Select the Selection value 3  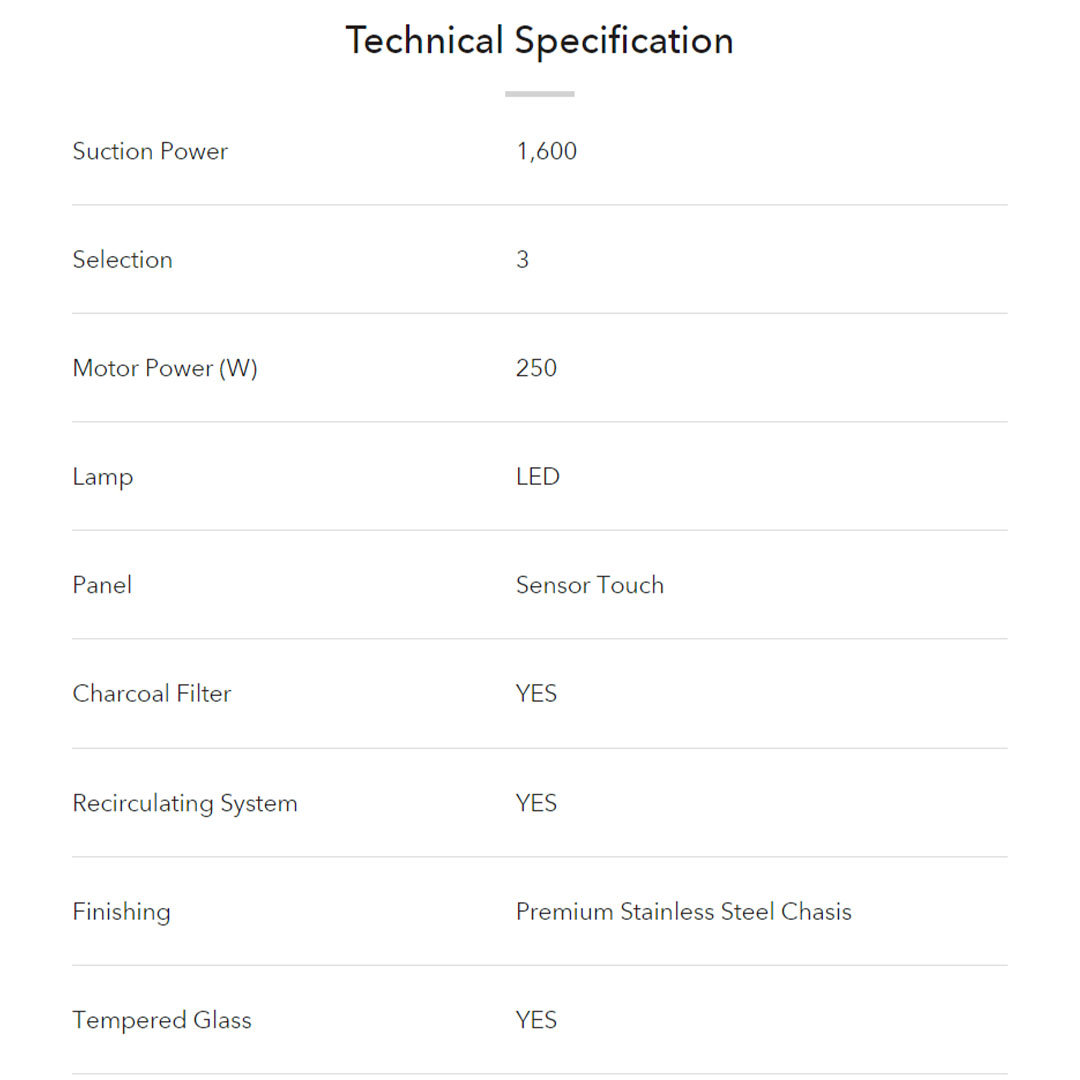click(522, 260)
